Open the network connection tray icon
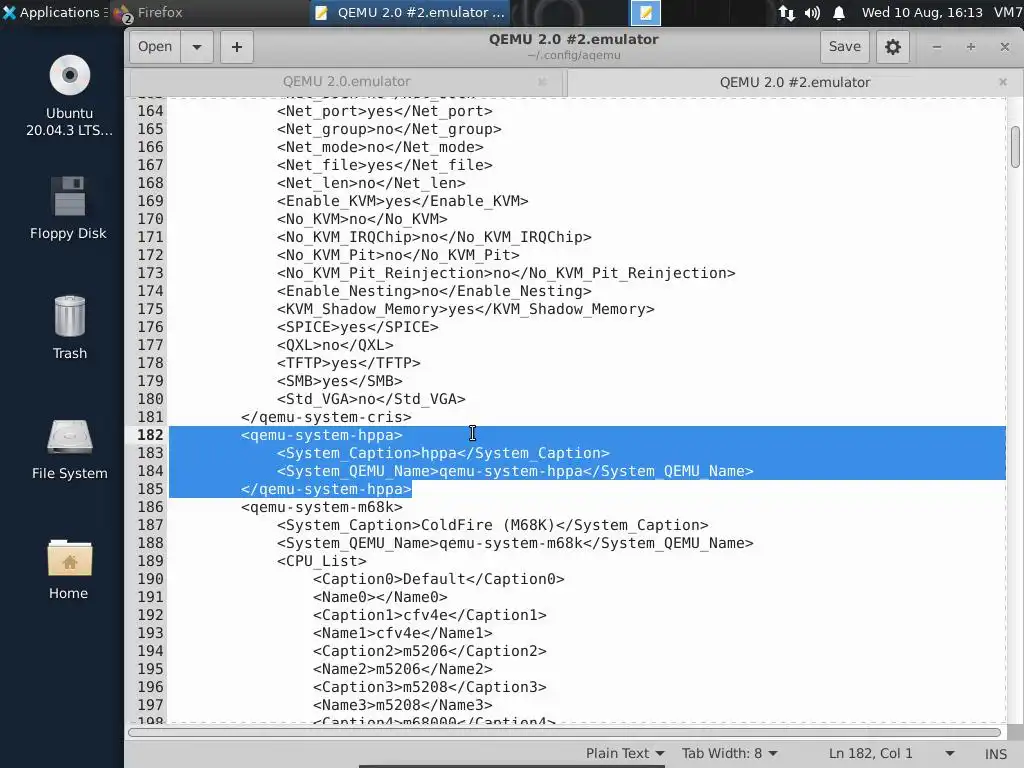The width and height of the screenshot is (1024, 768). pos(786,12)
